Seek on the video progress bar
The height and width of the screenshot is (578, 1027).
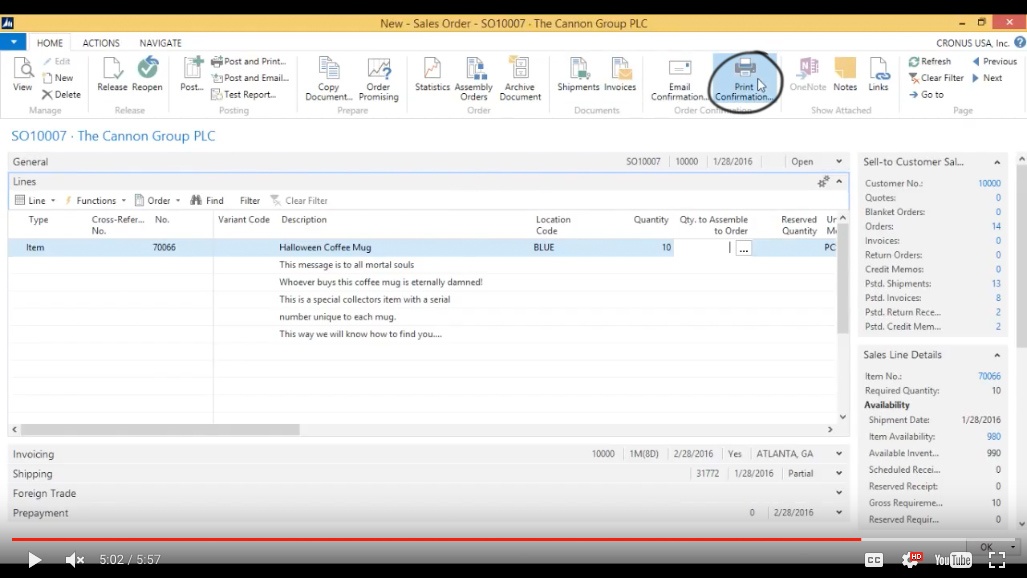tap(514, 539)
